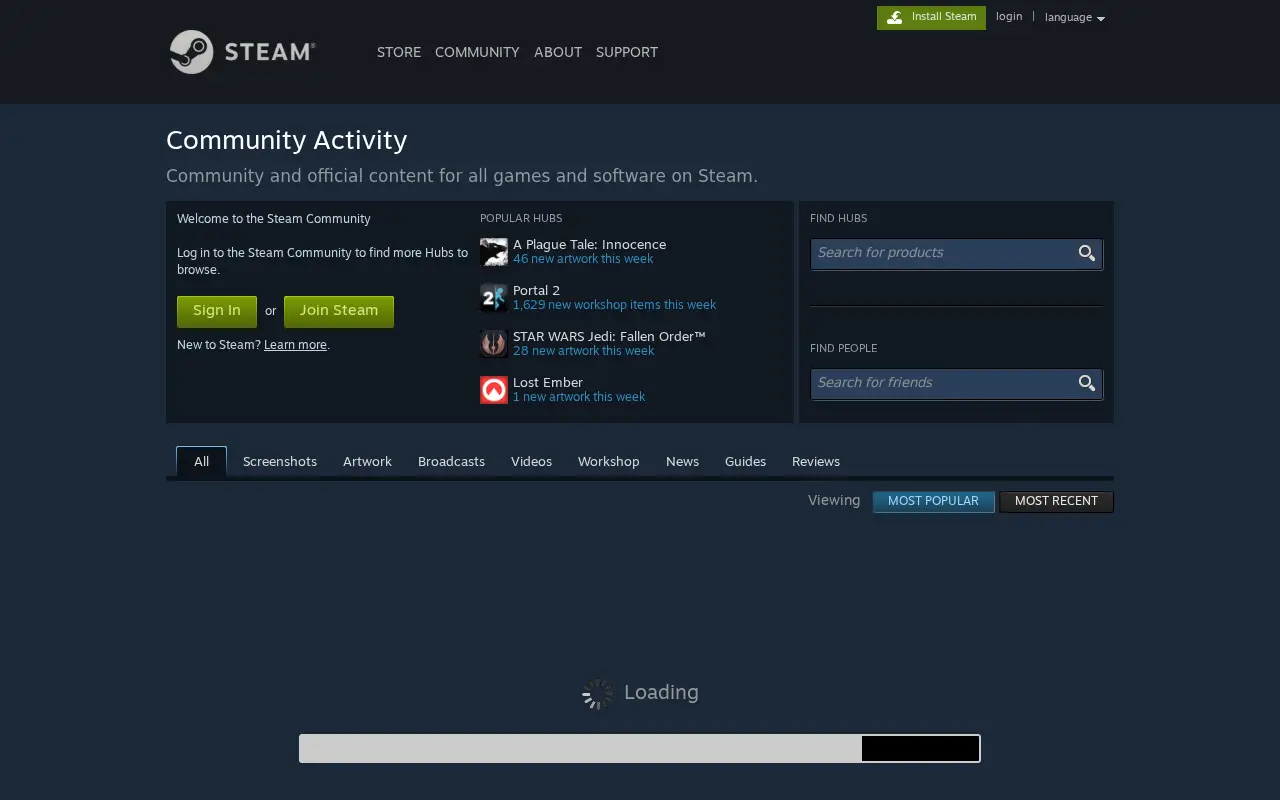
Task: Switch to the Reviews tab
Action: tap(816, 461)
